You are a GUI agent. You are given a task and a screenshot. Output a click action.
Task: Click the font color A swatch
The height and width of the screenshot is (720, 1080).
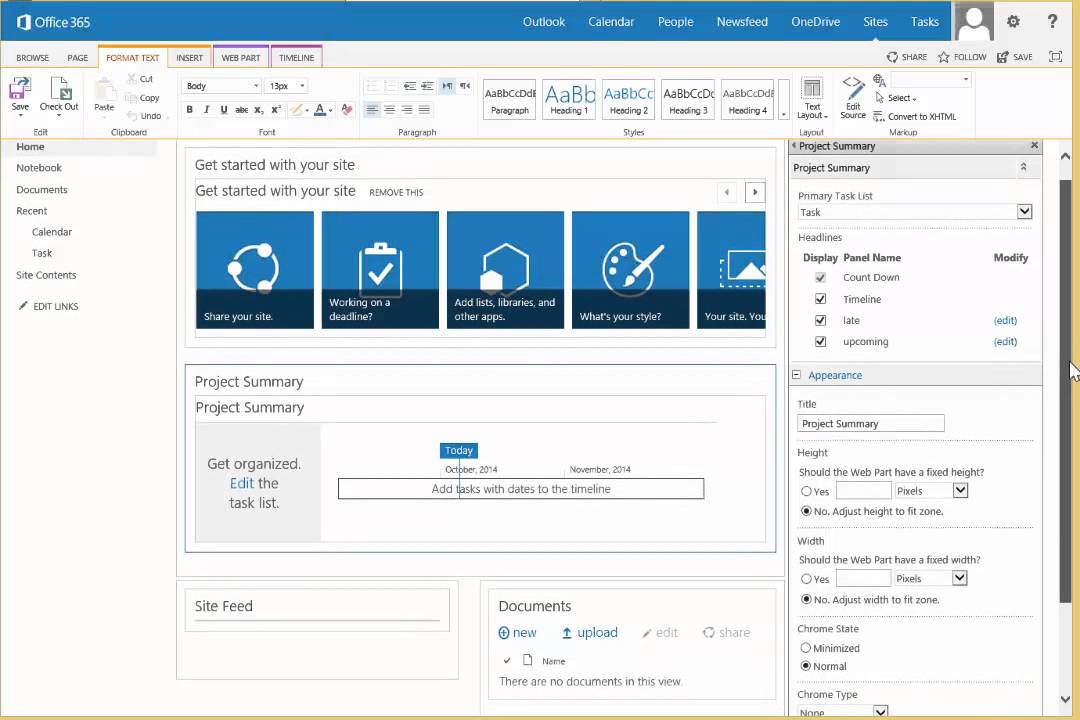320,110
